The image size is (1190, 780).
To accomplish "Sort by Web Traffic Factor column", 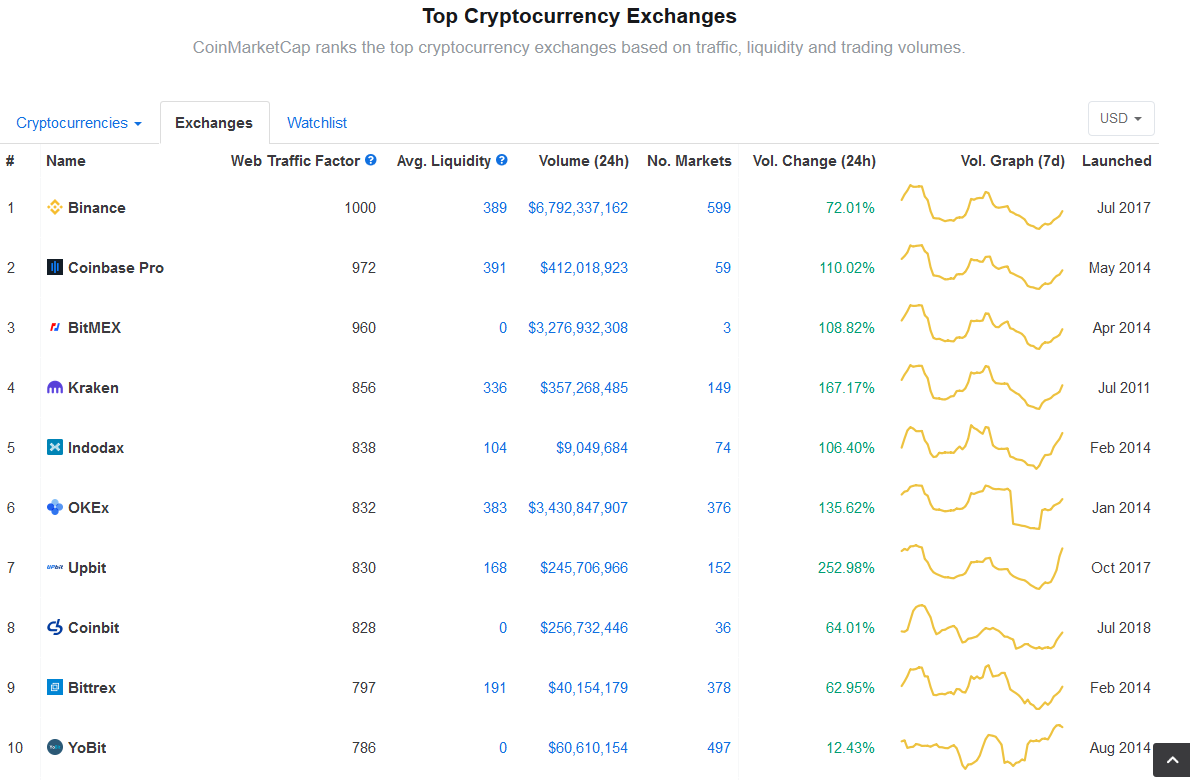I will [295, 161].
